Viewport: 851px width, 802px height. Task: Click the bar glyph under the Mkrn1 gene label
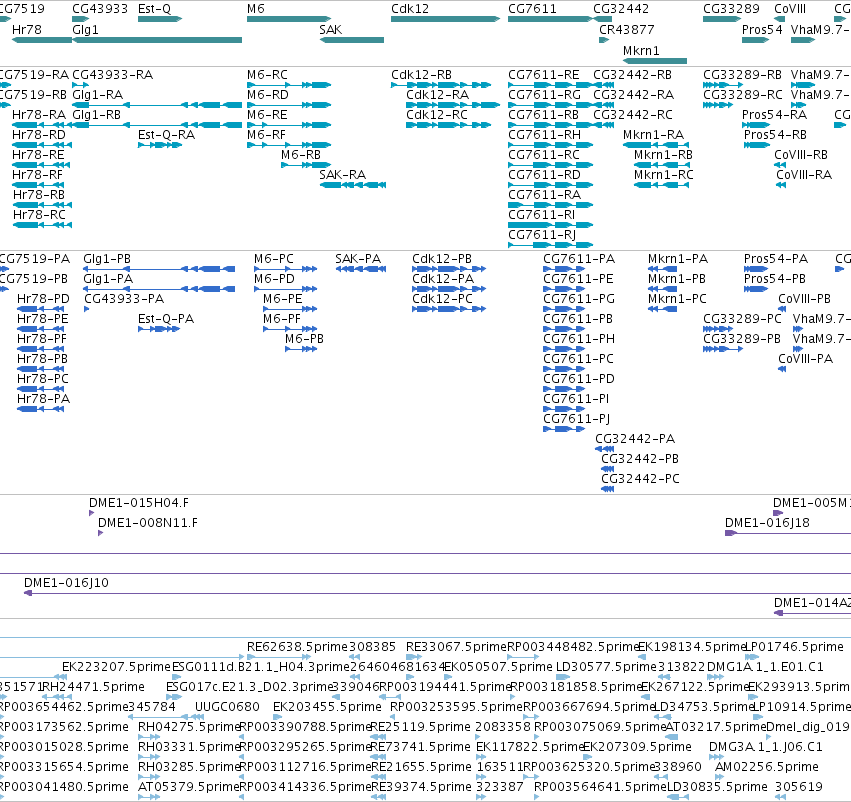[x=655, y=61]
